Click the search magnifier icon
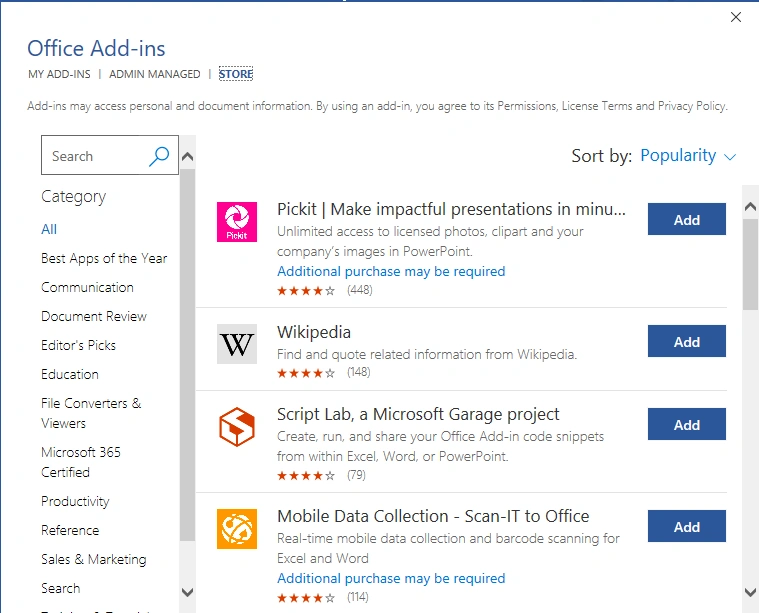This screenshot has width=759, height=613. click(159, 156)
